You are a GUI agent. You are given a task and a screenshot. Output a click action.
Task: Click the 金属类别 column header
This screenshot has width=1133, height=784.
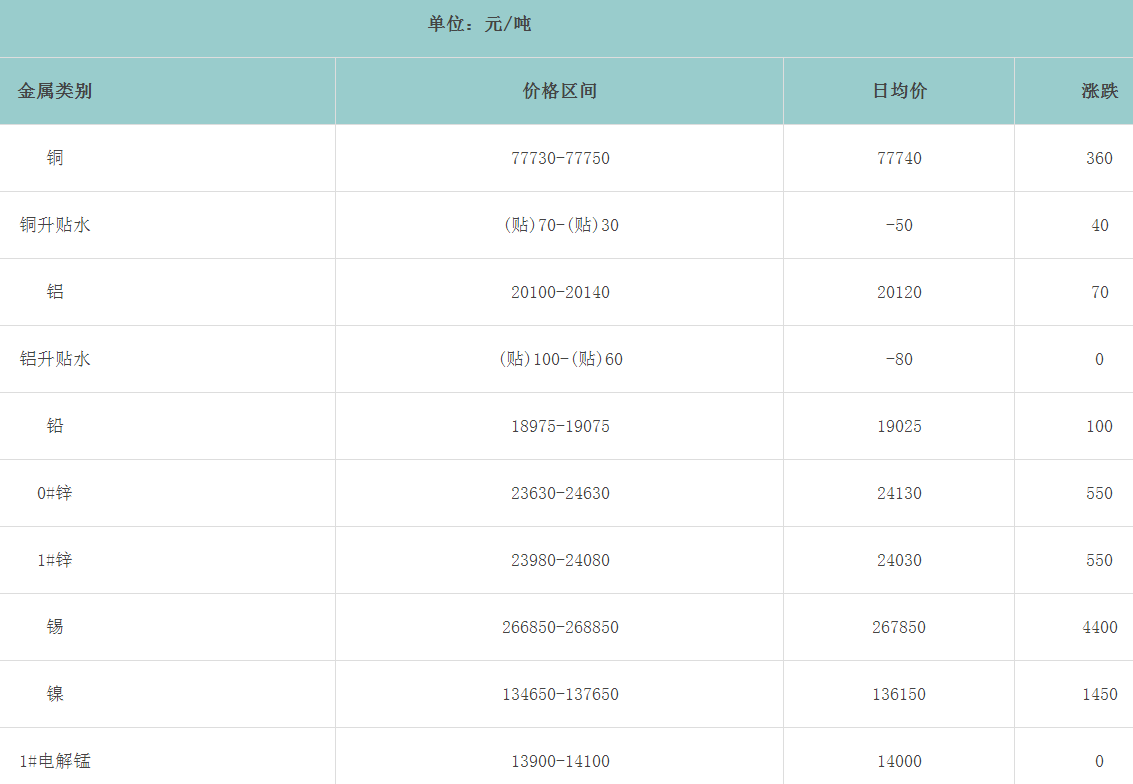click(x=55, y=91)
